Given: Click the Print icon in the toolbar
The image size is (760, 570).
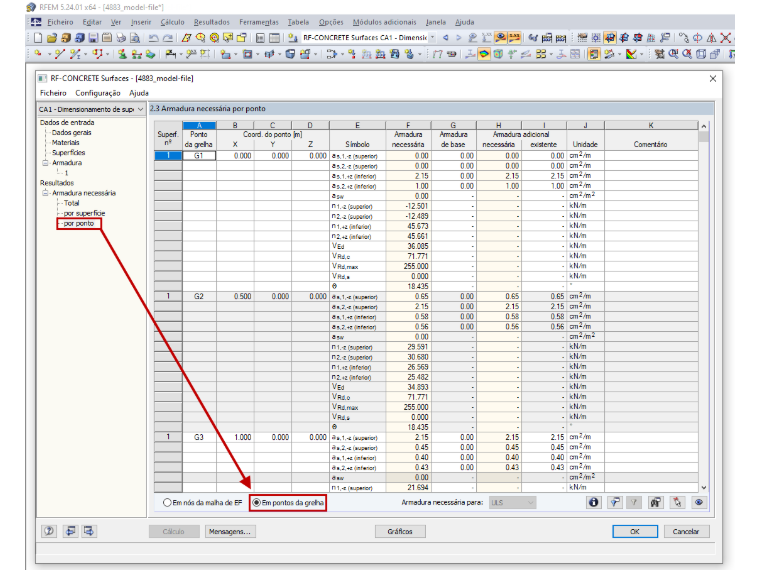Looking at the screenshot, I should point(121,38).
